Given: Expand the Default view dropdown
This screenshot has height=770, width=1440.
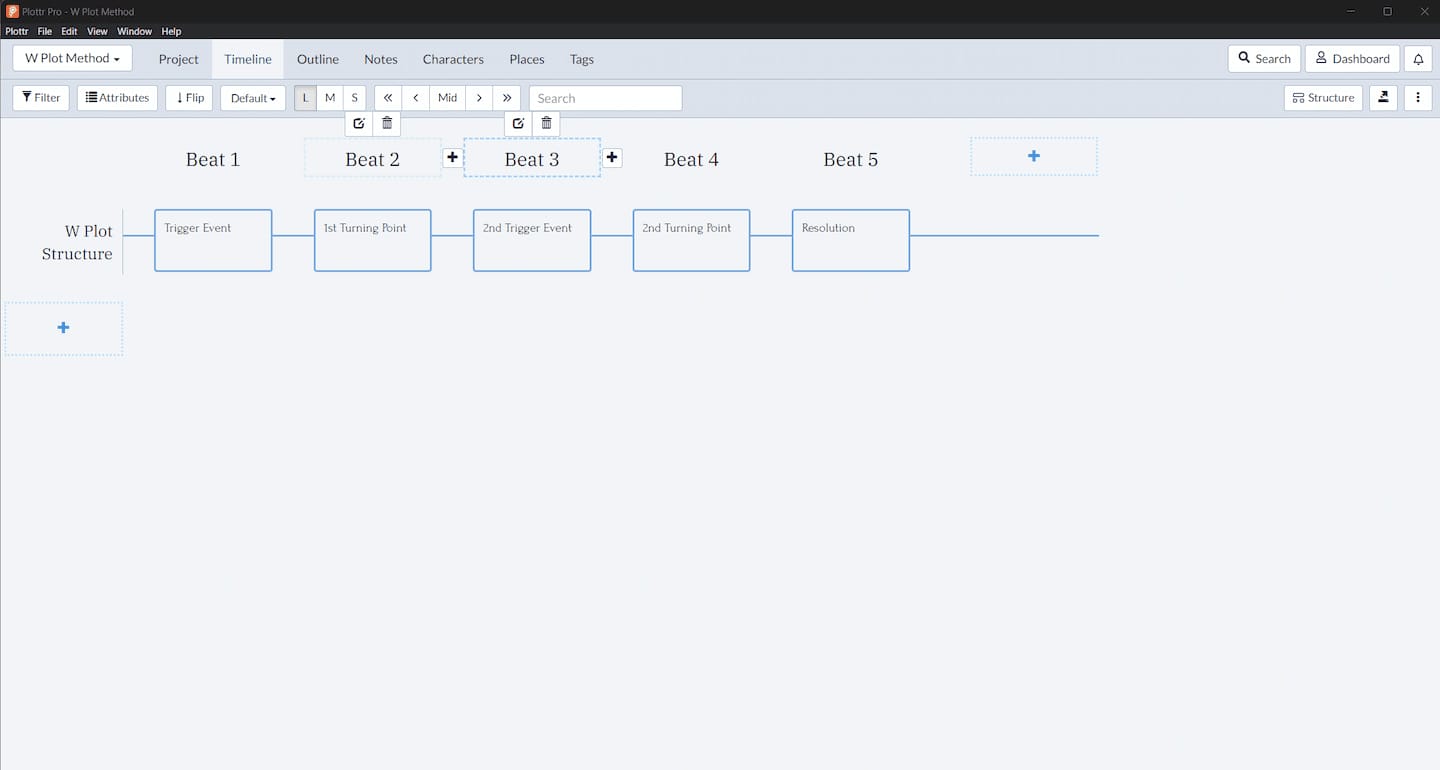Looking at the screenshot, I should pos(253,98).
